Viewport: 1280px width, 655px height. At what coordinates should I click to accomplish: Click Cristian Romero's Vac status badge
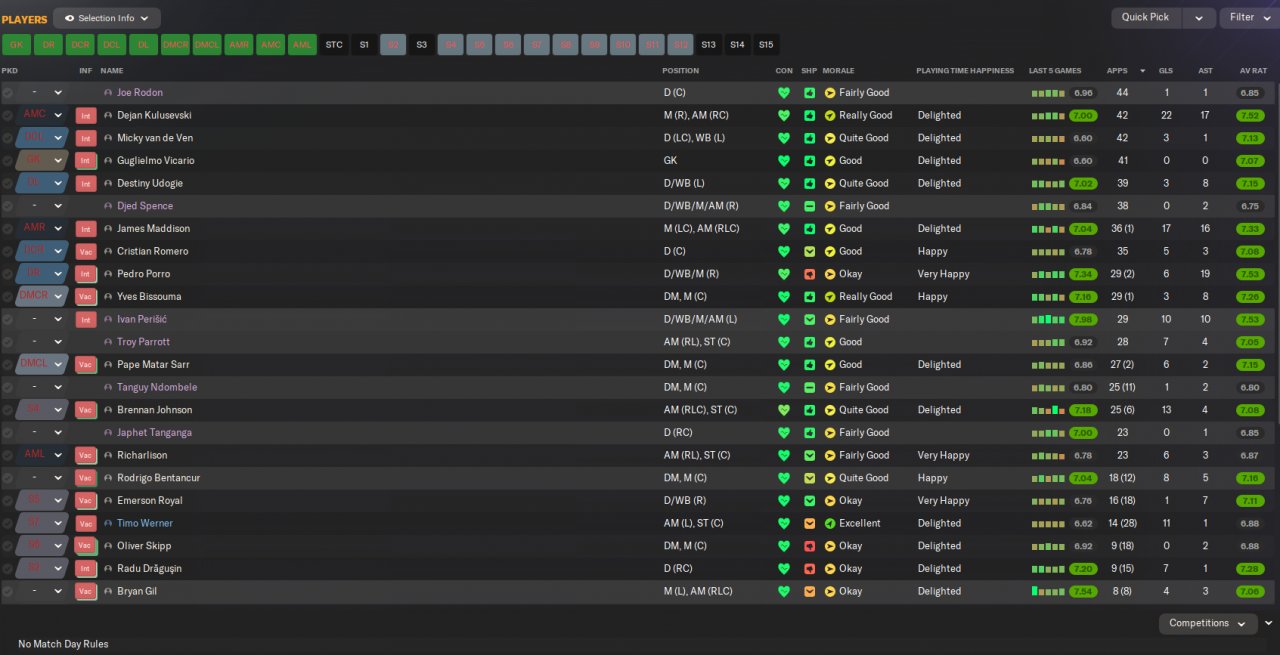pyautogui.click(x=86, y=251)
